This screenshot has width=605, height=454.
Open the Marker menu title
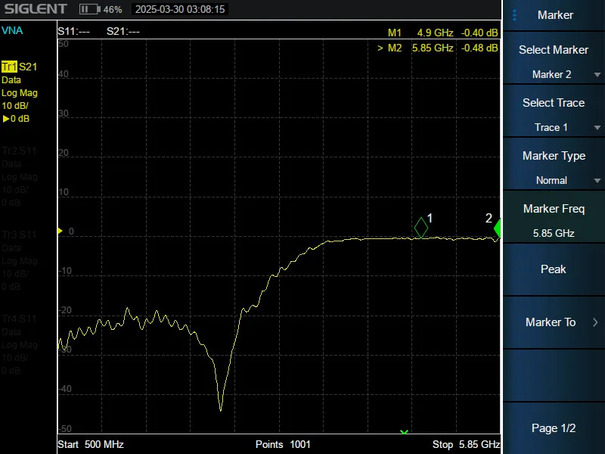[x=555, y=15]
